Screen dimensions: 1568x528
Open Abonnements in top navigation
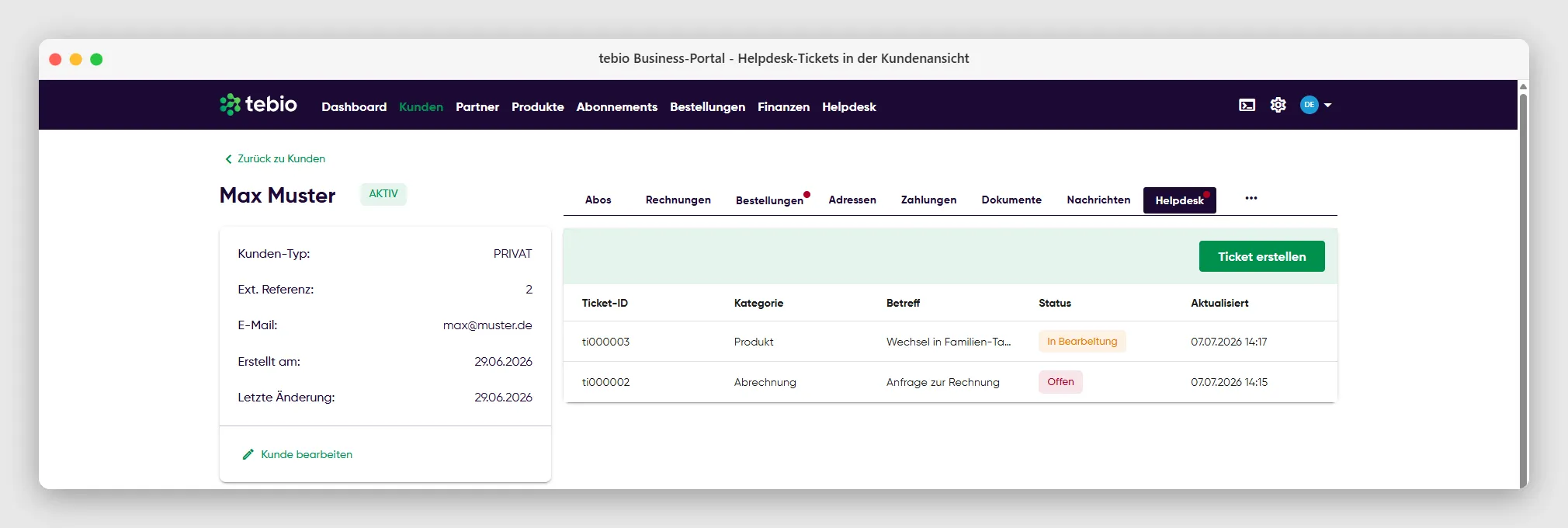pos(617,107)
